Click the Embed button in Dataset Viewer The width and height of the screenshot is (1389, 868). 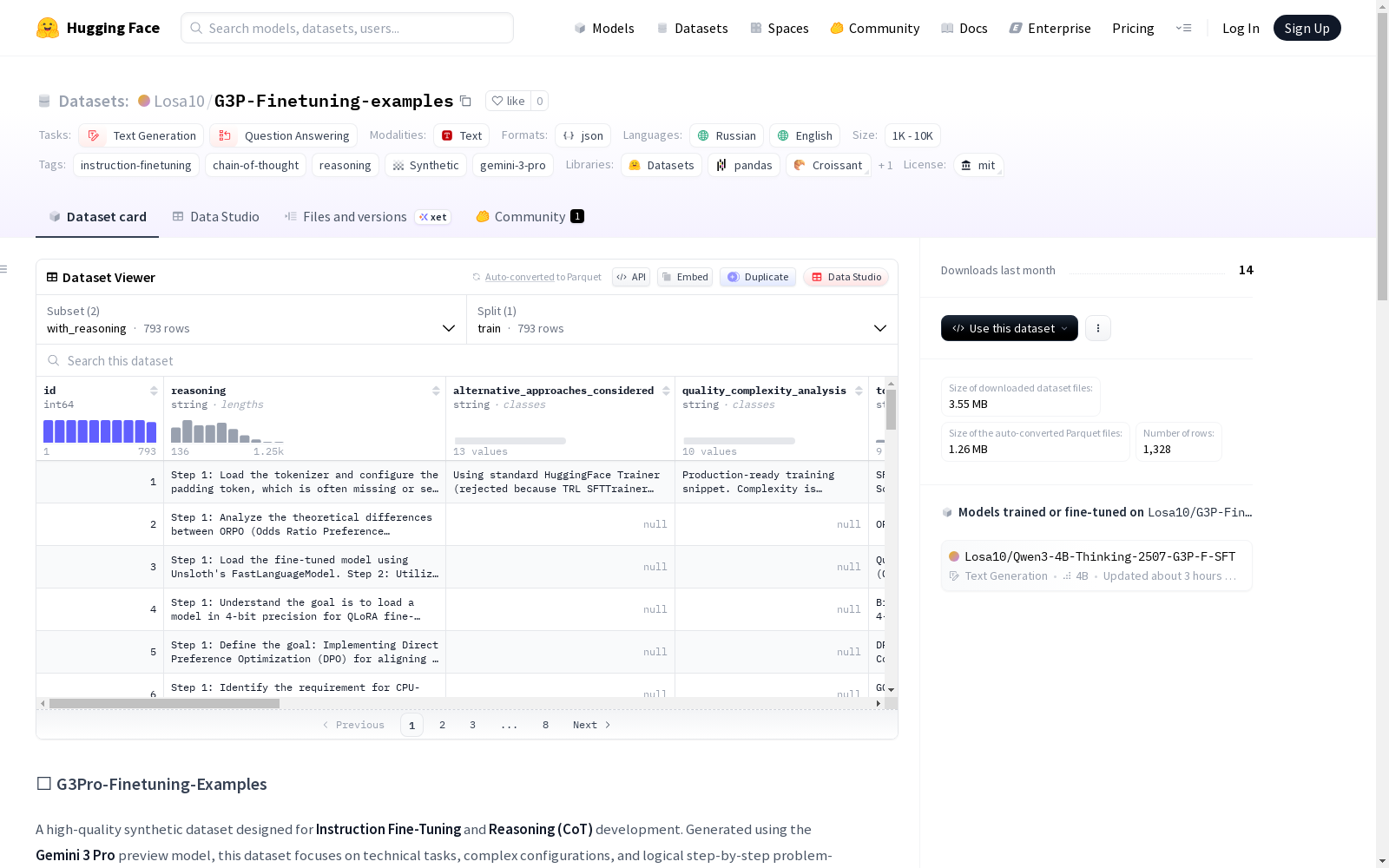pyautogui.click(x=685, y=277)
